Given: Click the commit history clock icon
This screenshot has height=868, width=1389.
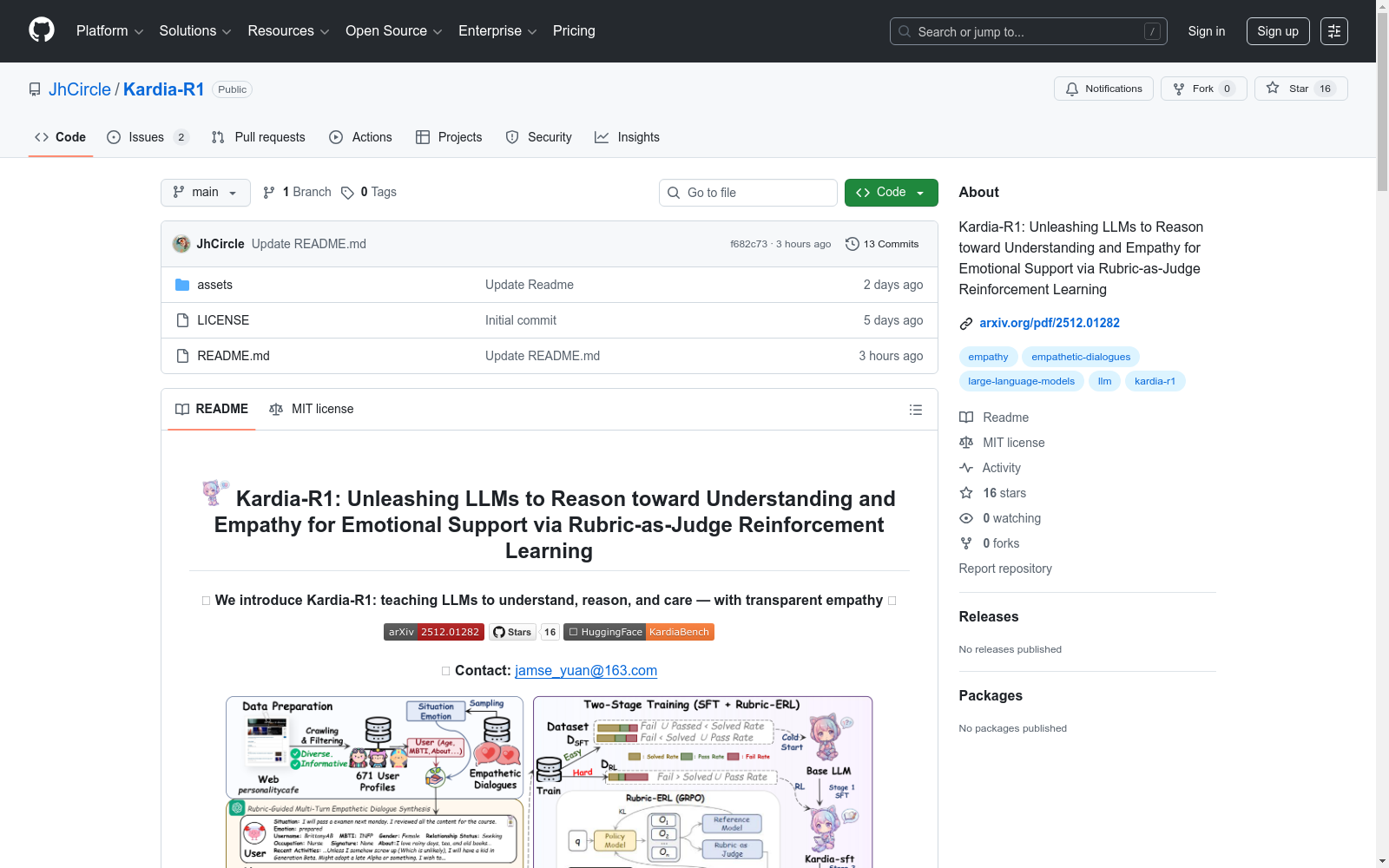Looking at the screenshot, I should point(852,244).
